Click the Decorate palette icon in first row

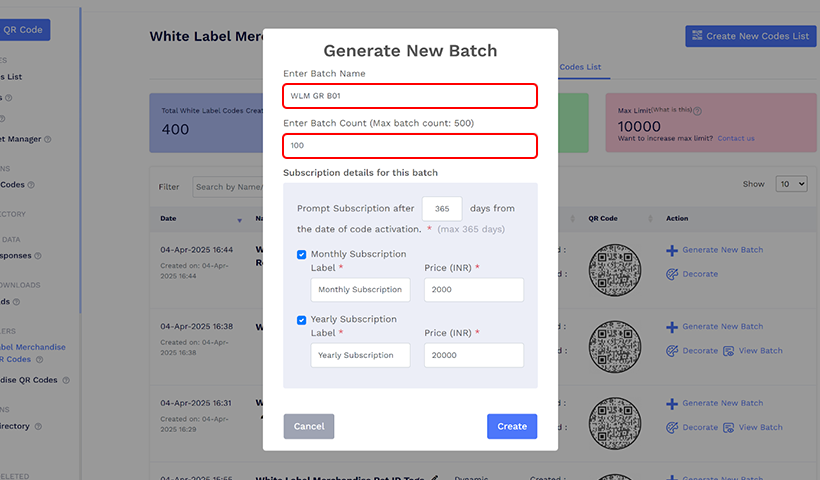[x=672, y=274]
